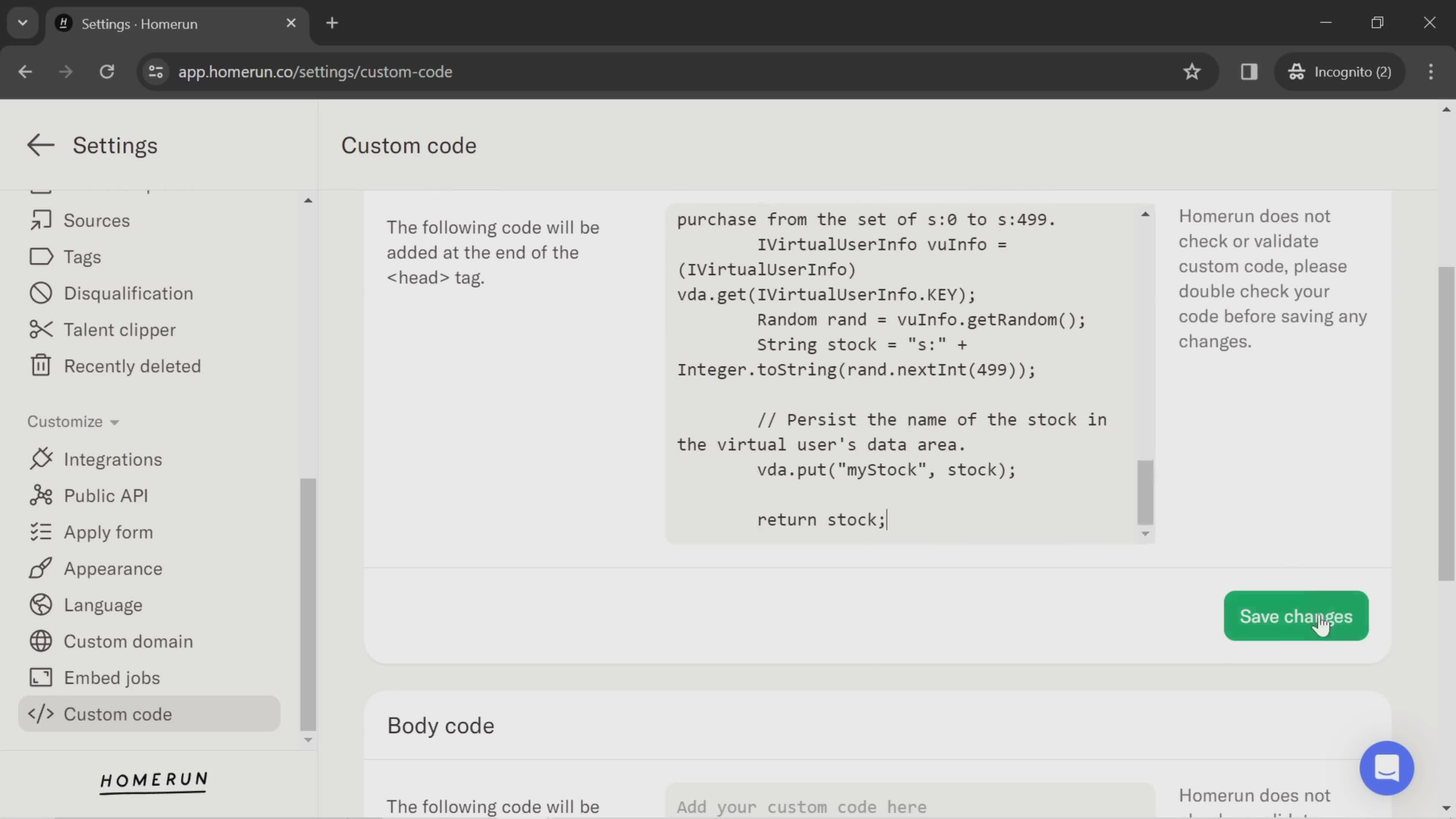Open the Embed jobs settings
This screenshot has height=819, width=1456.
point(112,678)
